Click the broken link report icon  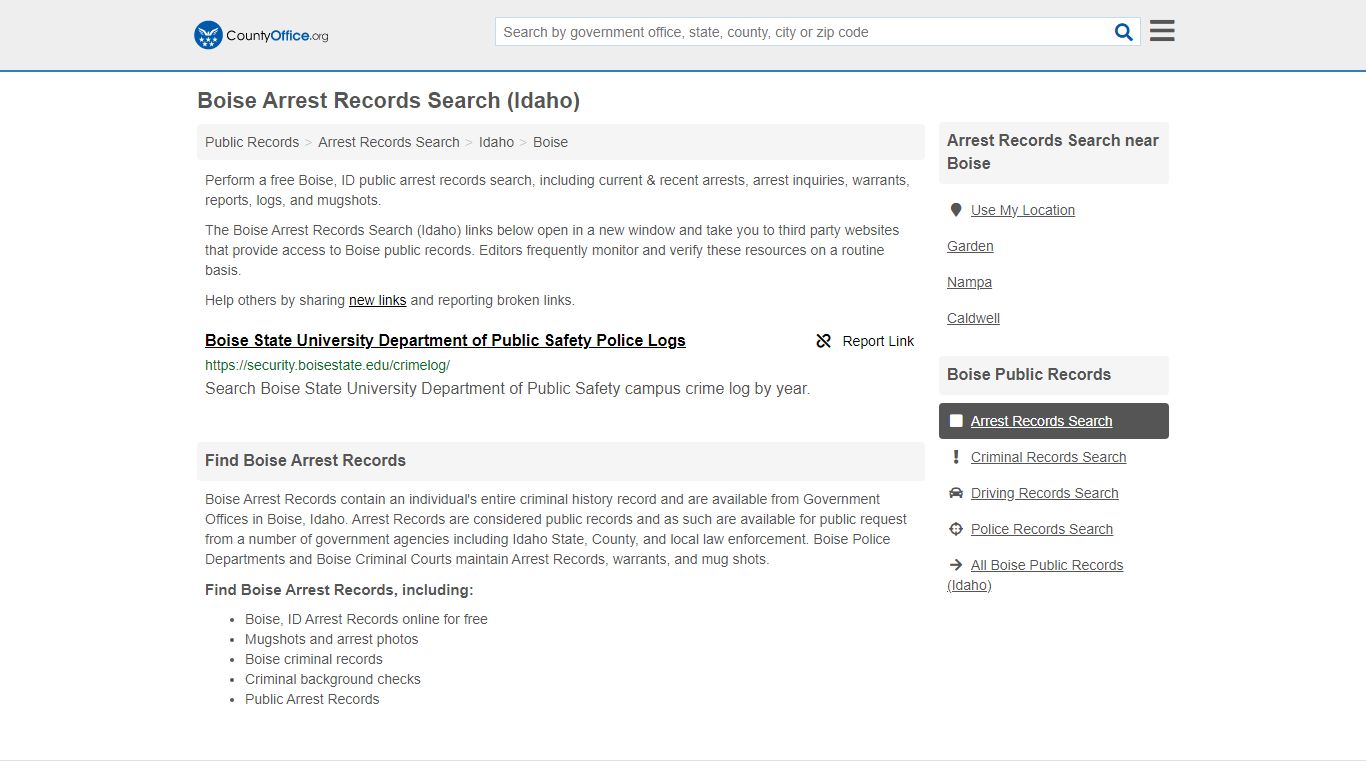pyautogui.click(x=824, y=341)
